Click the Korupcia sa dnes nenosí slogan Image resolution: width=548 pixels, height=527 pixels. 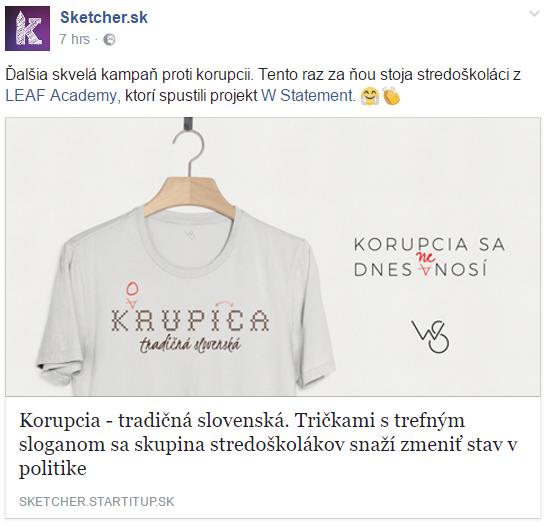point(430,257)
